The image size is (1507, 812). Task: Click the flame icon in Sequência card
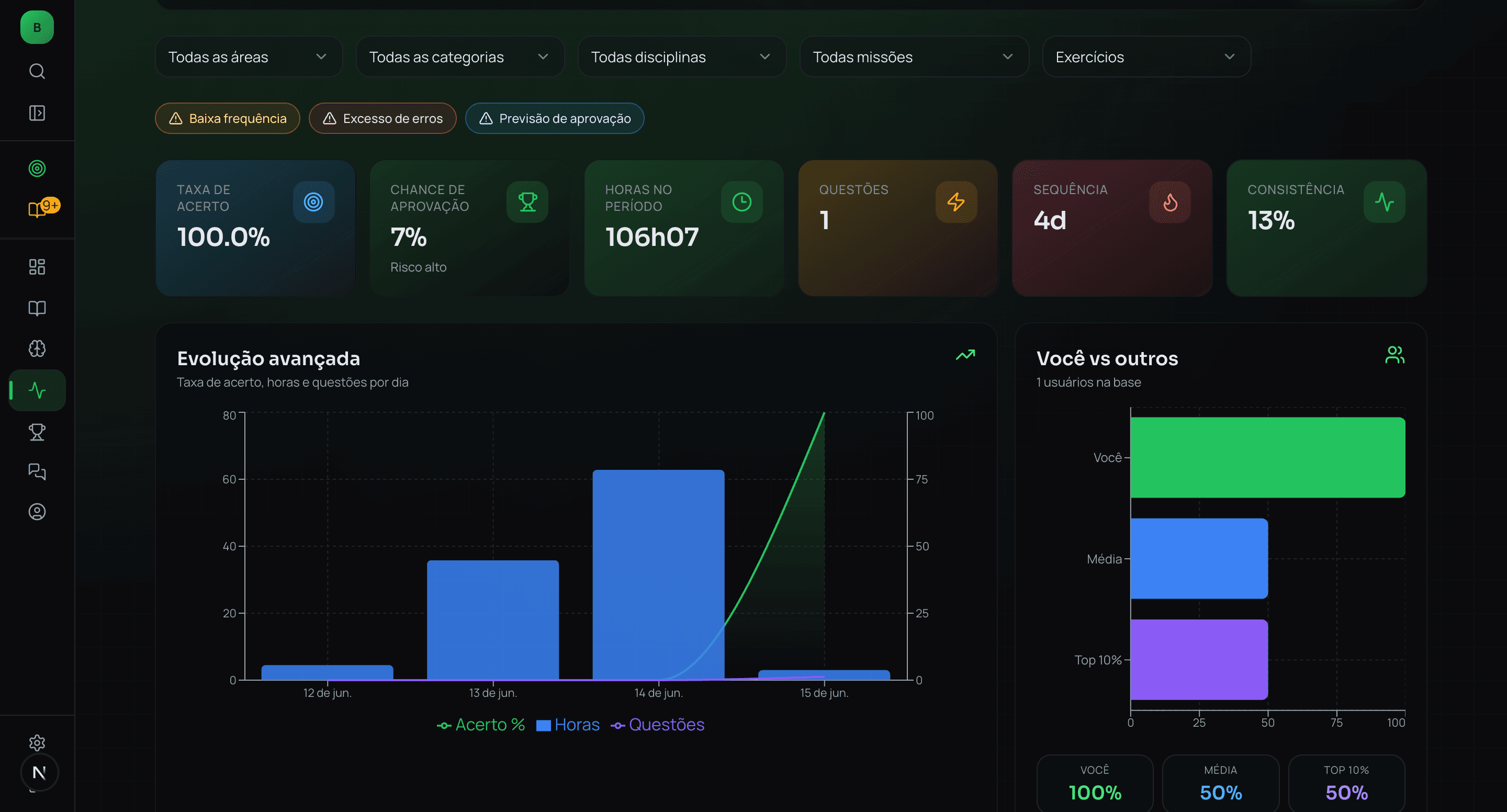[x=1170, y=202]
